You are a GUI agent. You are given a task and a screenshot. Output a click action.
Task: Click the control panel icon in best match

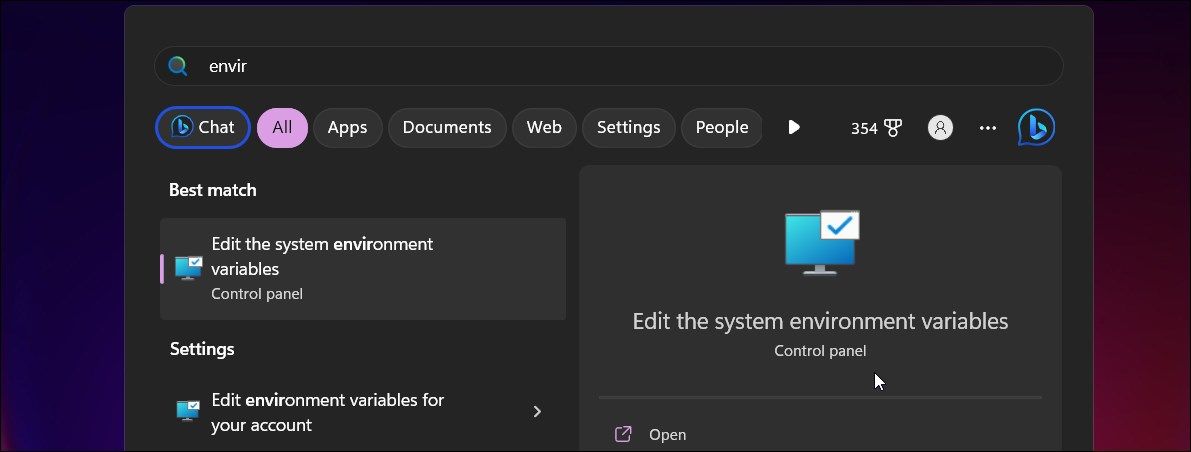click(188, 268)
